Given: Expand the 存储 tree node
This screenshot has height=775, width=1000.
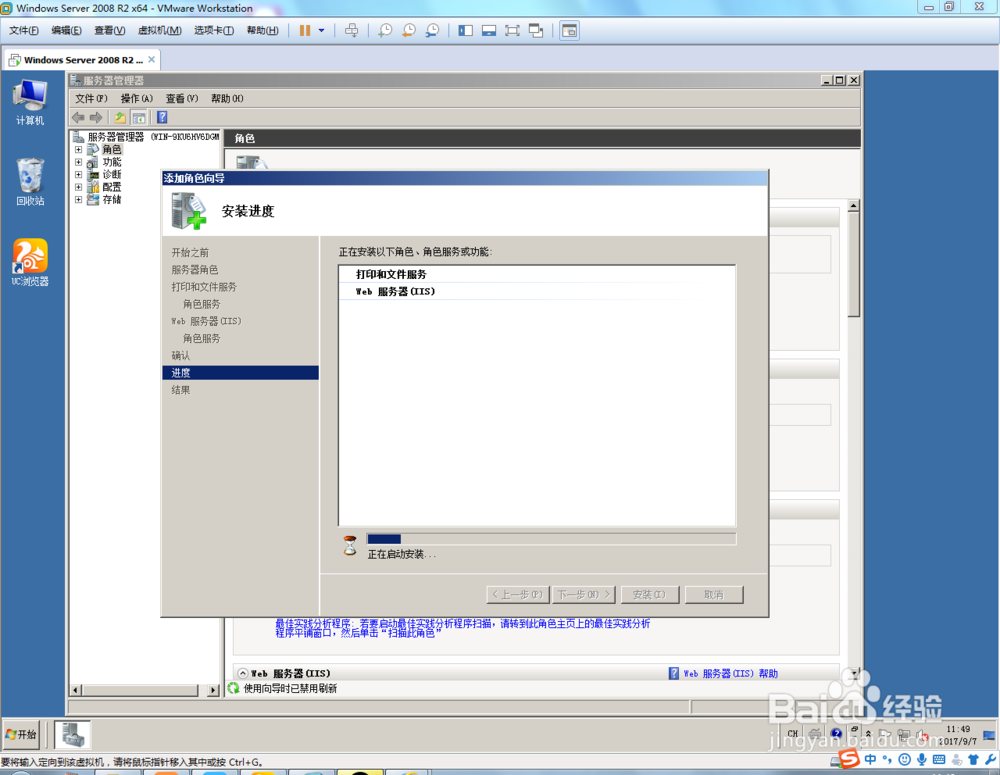Looking at the screenshot, I should [78, 200].
